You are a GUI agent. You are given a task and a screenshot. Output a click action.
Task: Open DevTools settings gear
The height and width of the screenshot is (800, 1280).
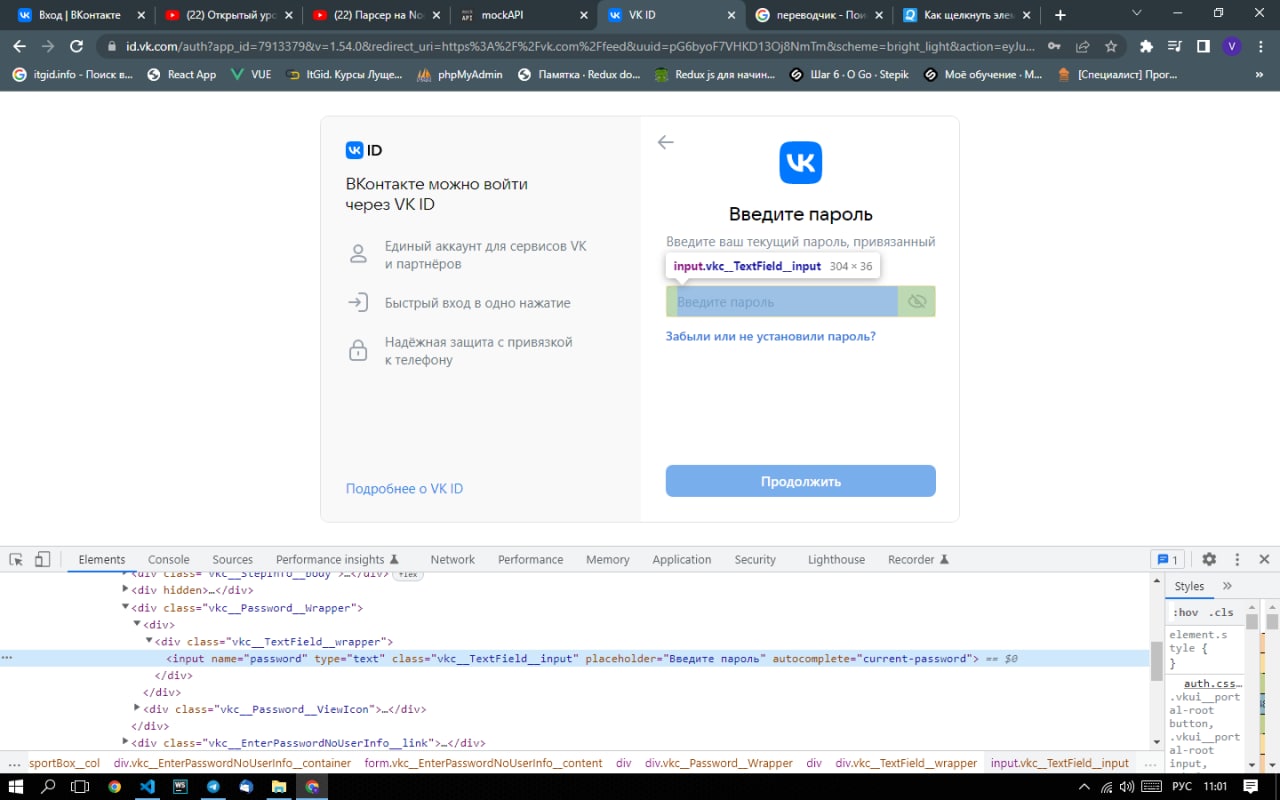point(1209,559)
